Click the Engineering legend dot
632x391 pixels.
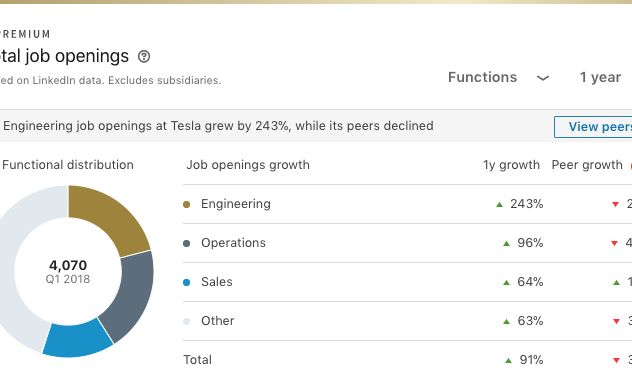186,204
